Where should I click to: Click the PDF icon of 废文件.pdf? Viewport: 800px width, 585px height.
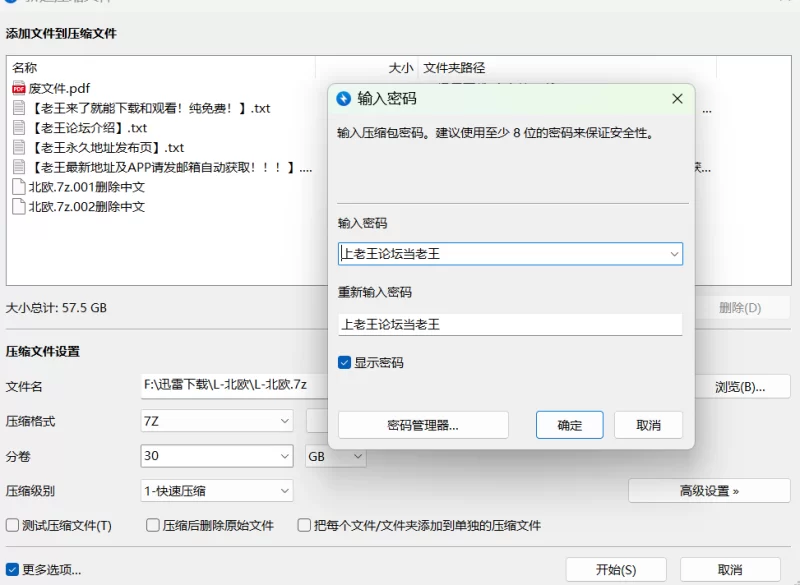point(18,88)
